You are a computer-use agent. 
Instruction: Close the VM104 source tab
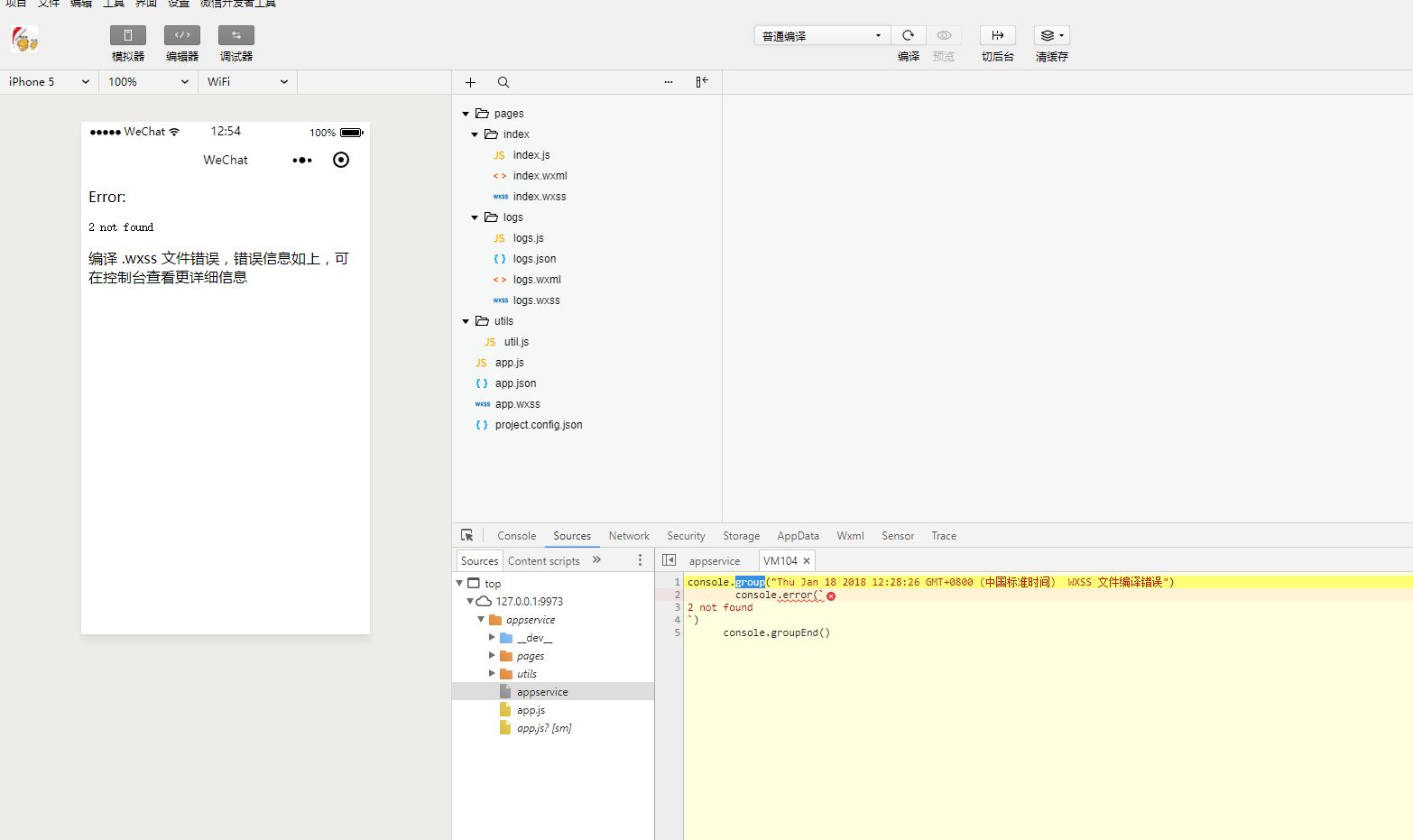807,561
